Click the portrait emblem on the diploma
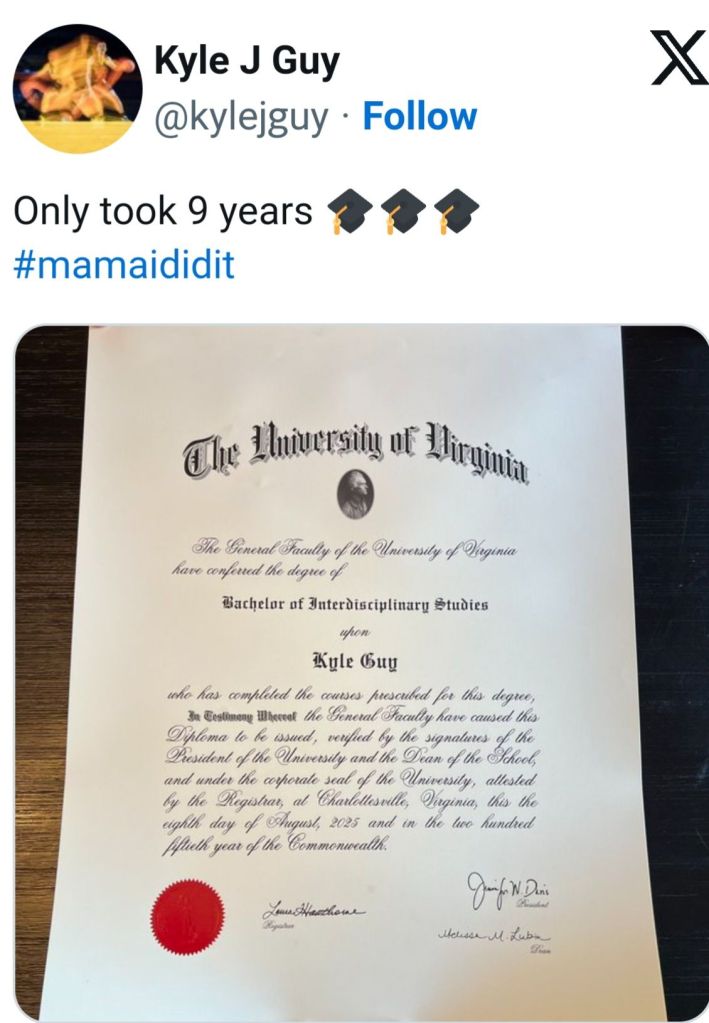The image size is (709, 1023). (354, 493)
